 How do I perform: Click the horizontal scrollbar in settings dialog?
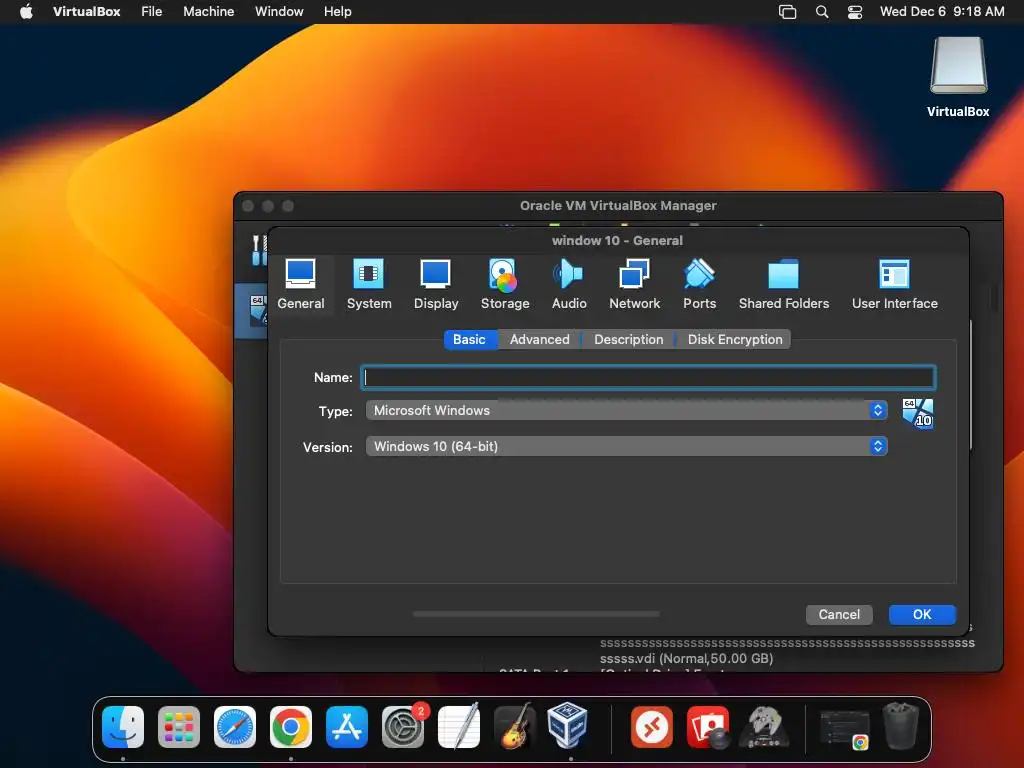(536, 614)
